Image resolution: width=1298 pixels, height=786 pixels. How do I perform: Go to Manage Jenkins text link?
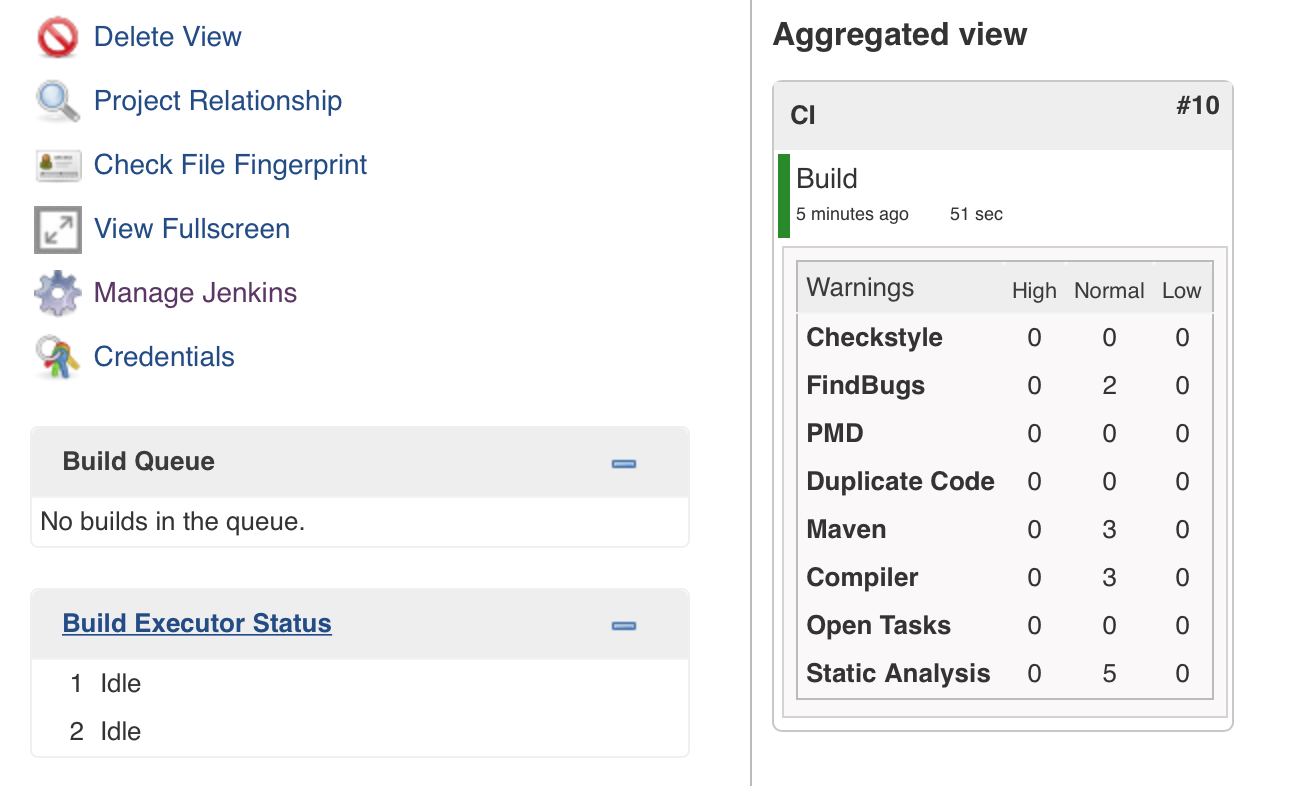pyautogui.click(x=195, y=293)
